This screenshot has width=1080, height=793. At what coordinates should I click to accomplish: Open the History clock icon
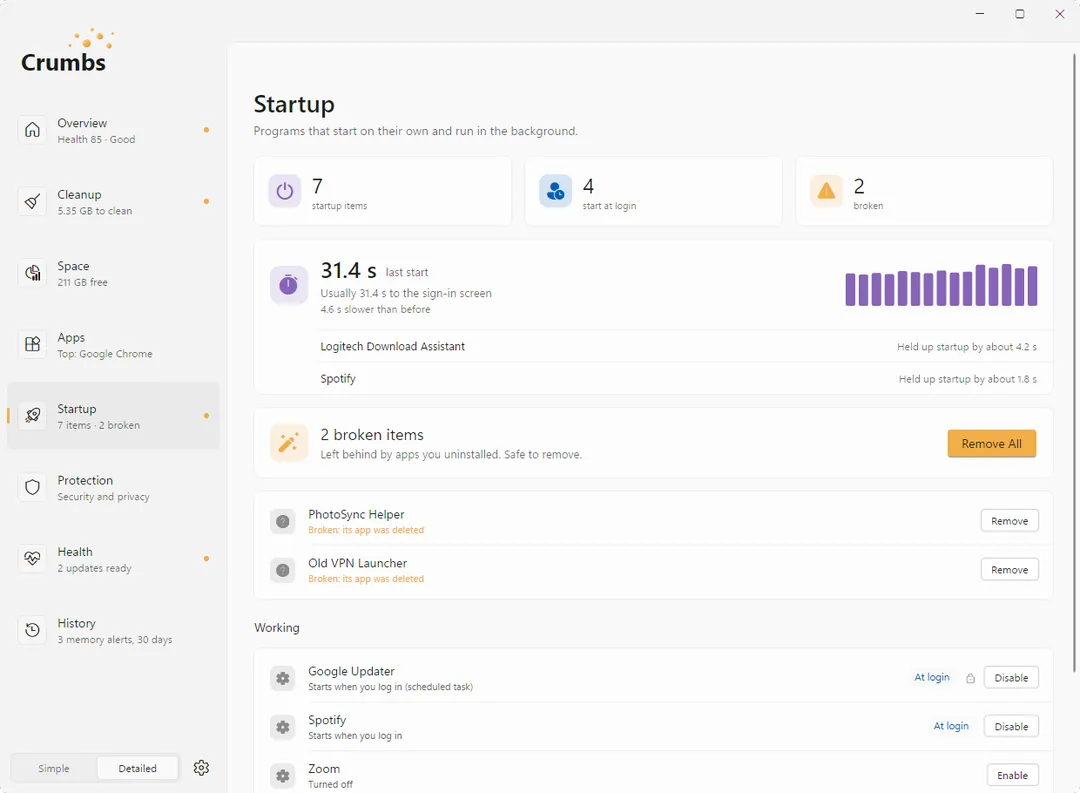(32, 630)
